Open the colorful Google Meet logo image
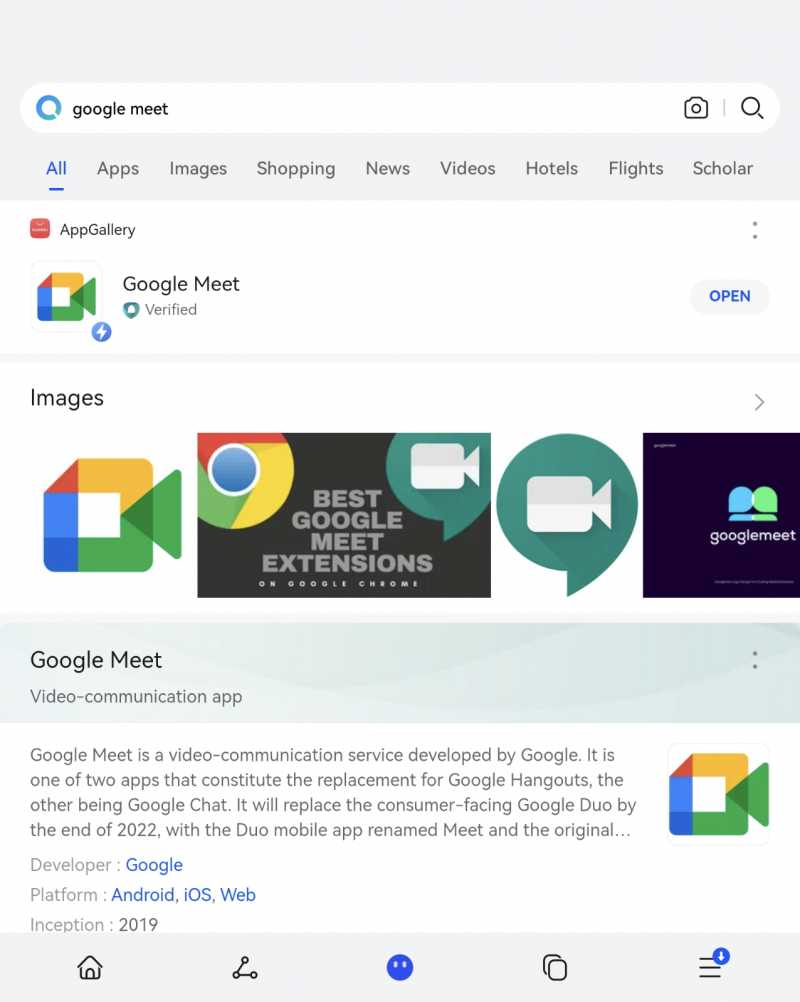The image size is (800, 1002). pos(112,515)
